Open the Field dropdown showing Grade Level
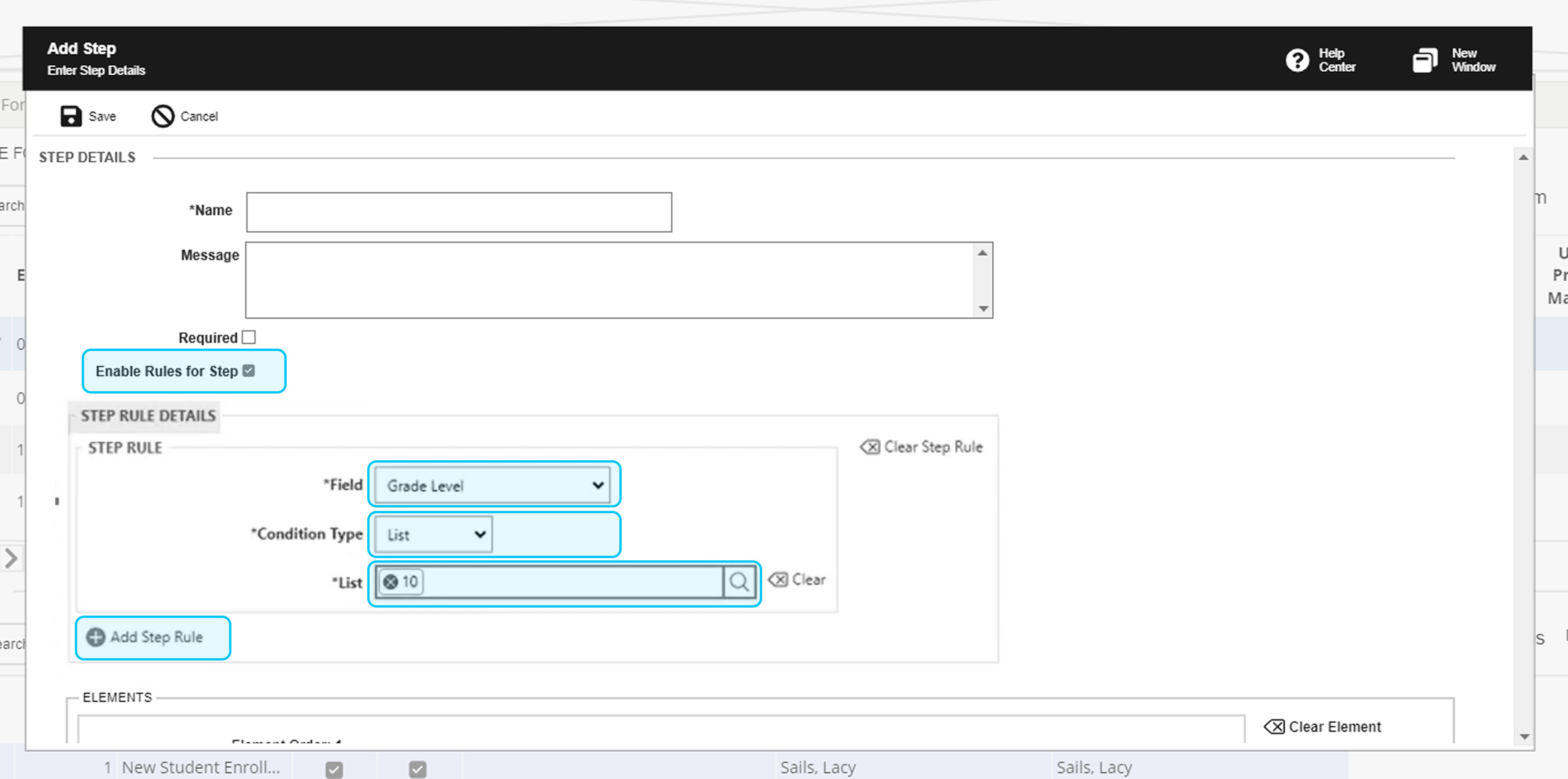The image size is (1568, 779). [x=492, y=485]
